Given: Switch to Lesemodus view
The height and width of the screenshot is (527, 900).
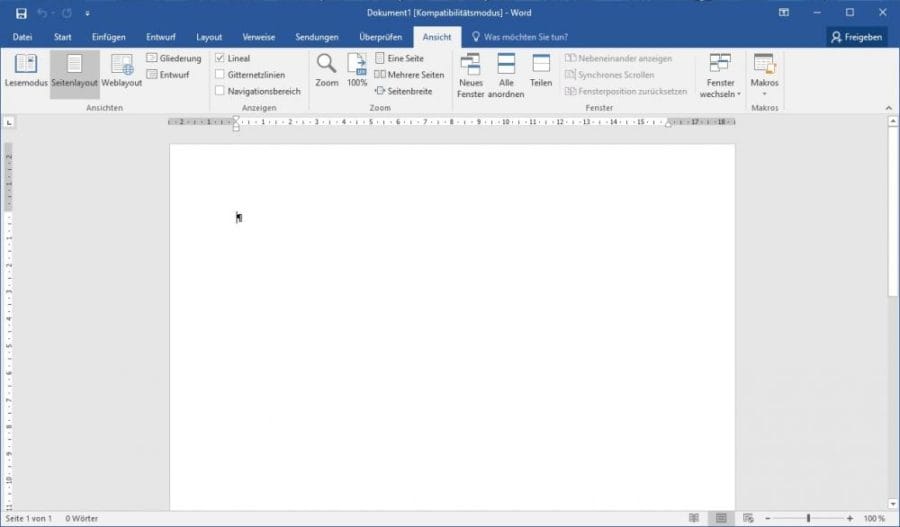Looking at the screenshot, I should coord(26,71).
